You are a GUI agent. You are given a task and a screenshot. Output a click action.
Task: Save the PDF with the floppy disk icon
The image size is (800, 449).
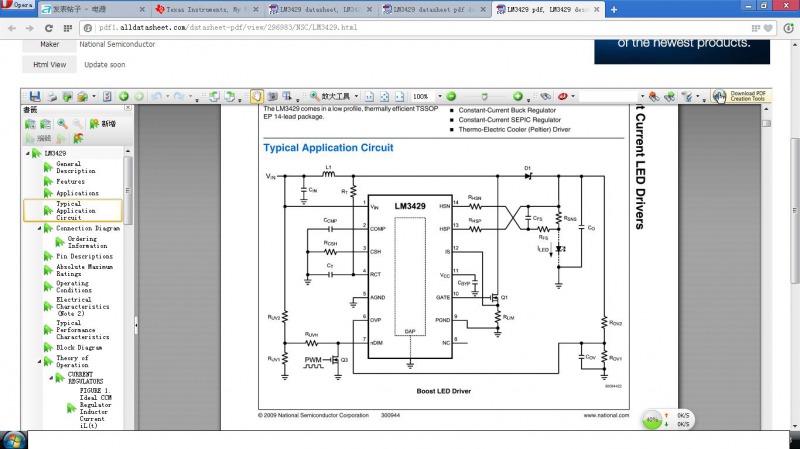(35, 96)
